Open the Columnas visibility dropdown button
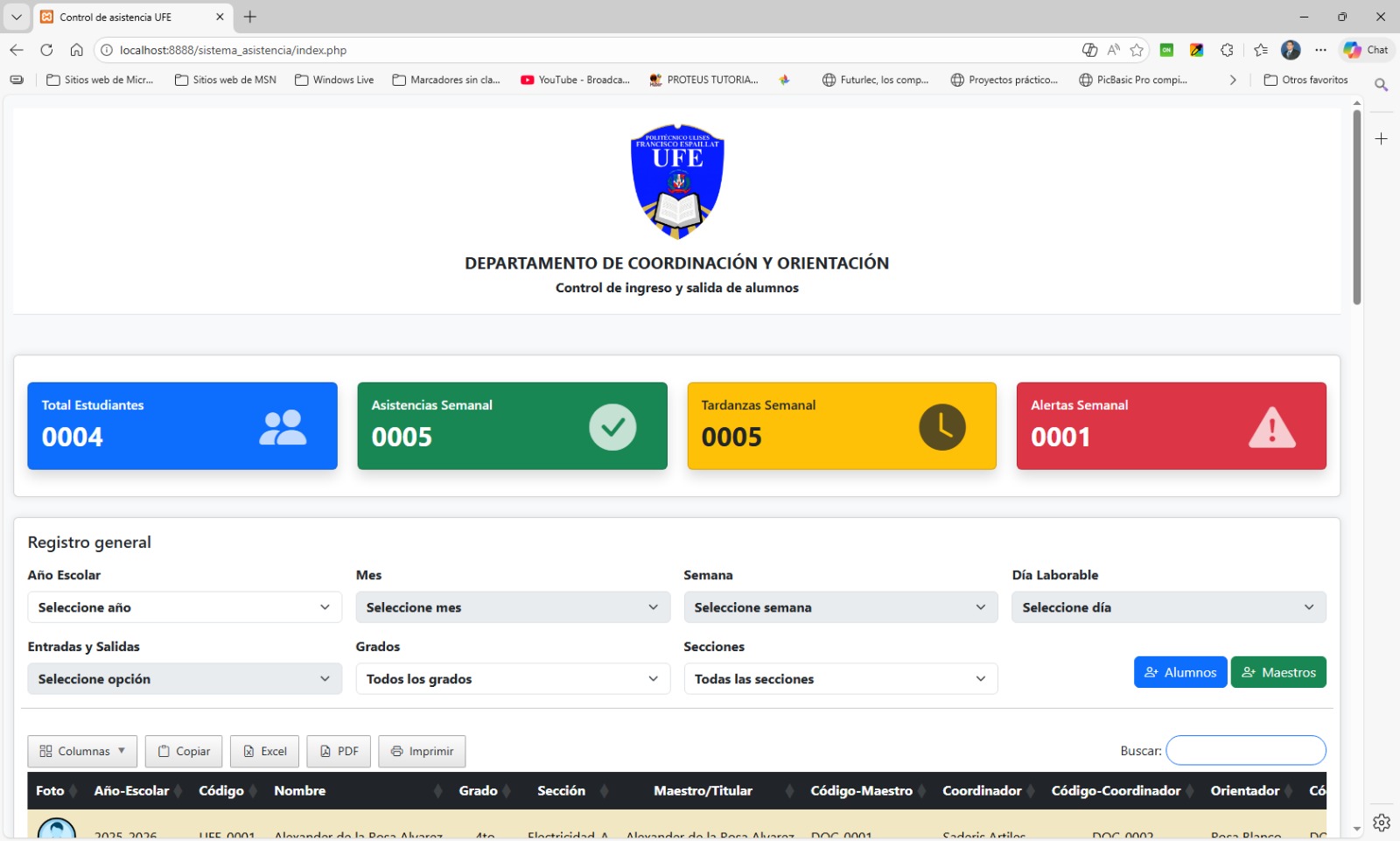 coord(82,751)
